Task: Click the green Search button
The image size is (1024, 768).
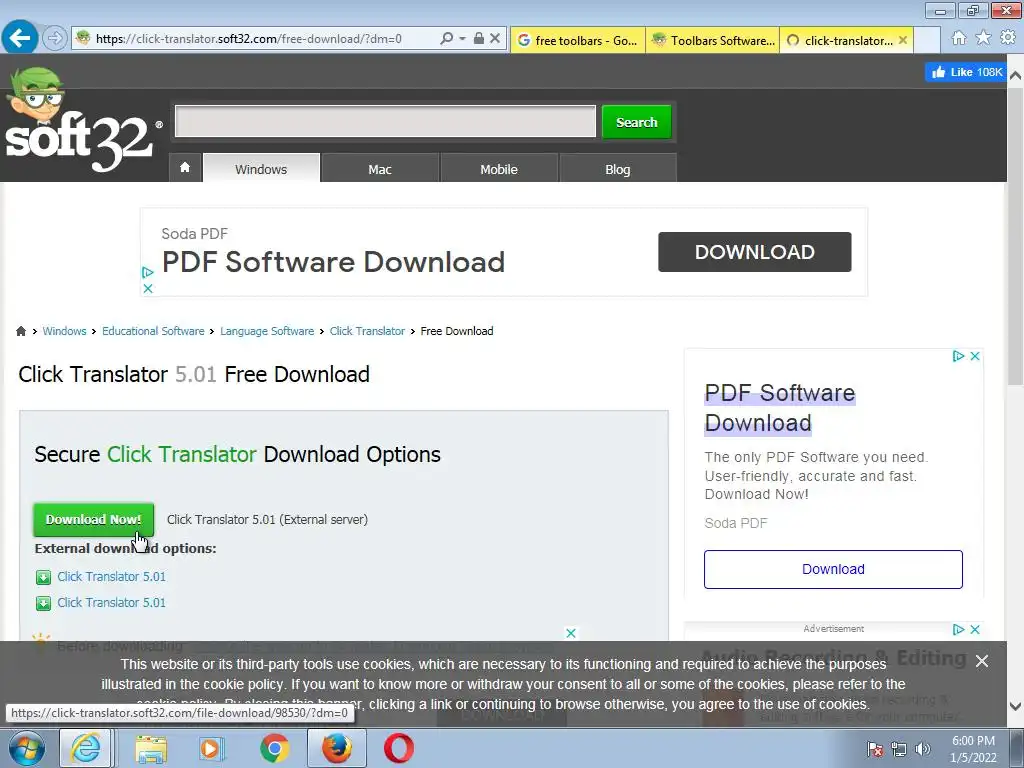Action: pos(636,122)
